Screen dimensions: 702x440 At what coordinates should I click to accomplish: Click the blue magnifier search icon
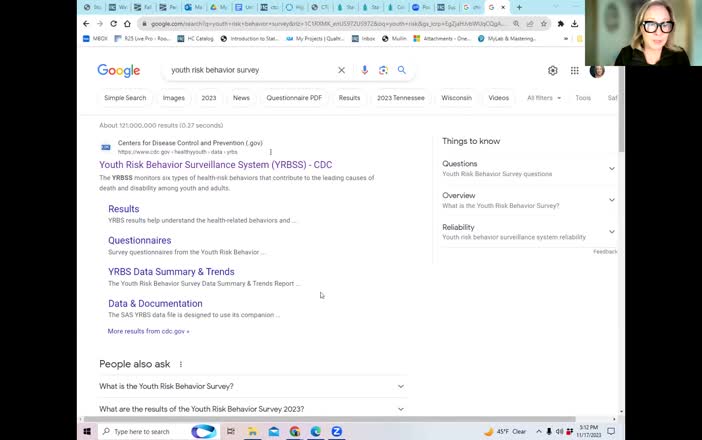pyautogui.click(x=402, y=71)
